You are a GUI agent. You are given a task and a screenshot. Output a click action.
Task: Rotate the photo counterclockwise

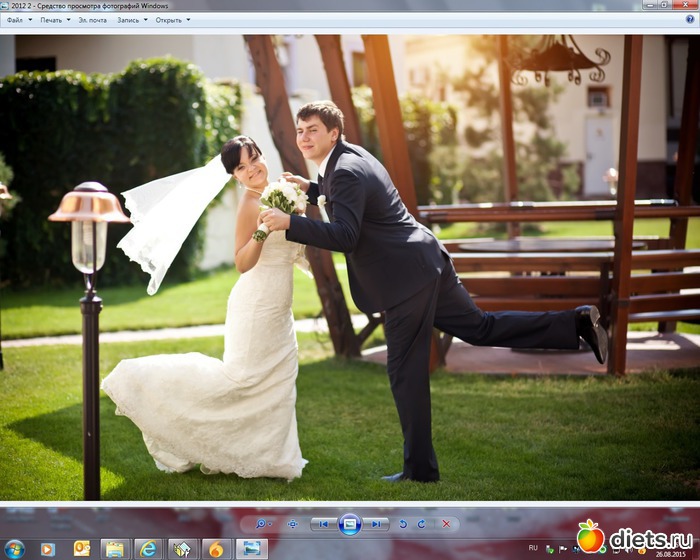tap(403, 523)
